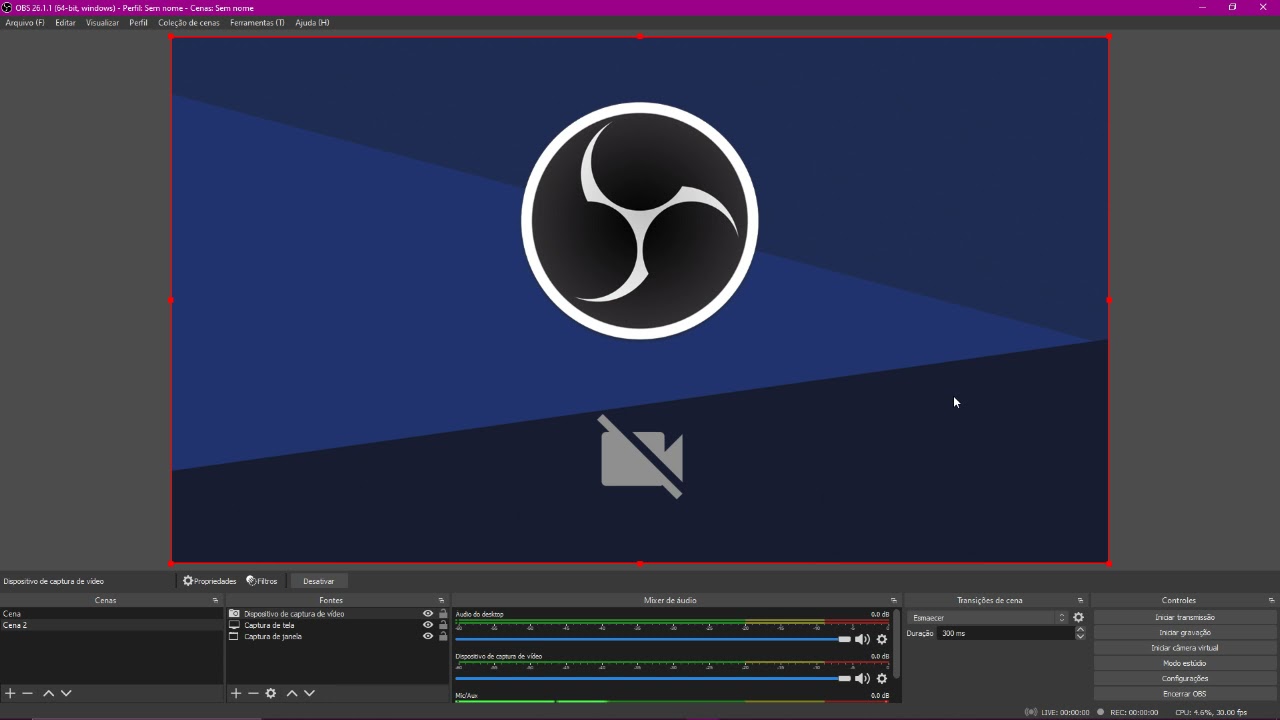
Task: Open Perfil menu
Action: pyautogui.click(x=138, y=22)
